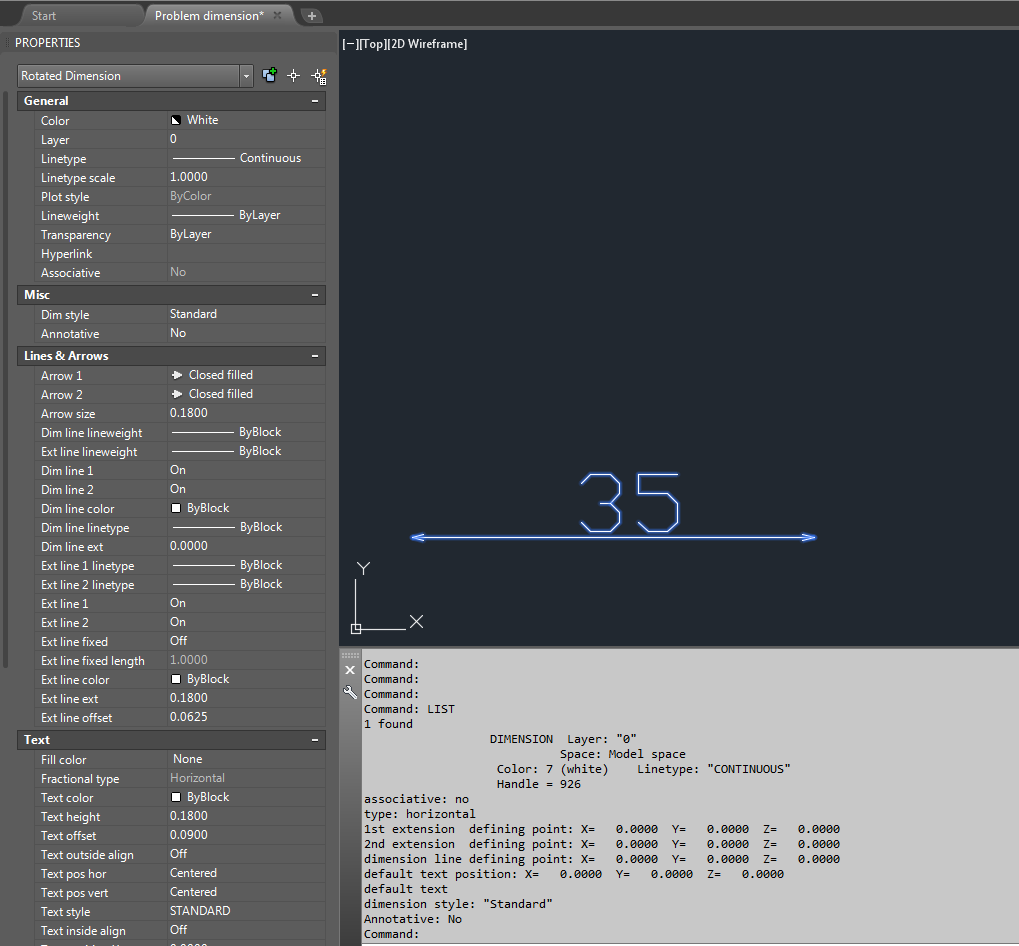Open the Rotated Dimension dropdown
This screenshot has height=946, width=1019.
point(246,75)
